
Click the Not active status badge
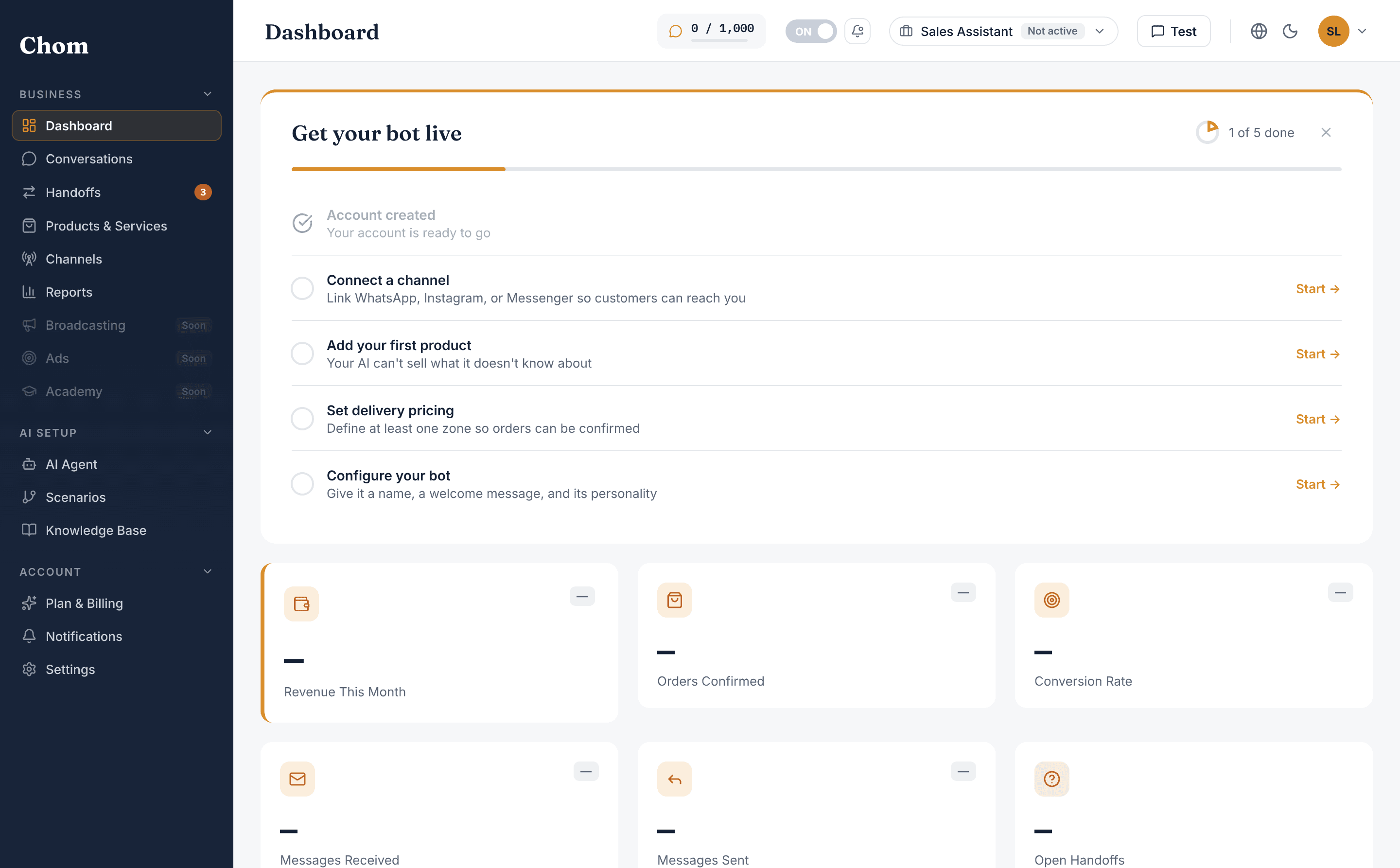click(1052, 31)
